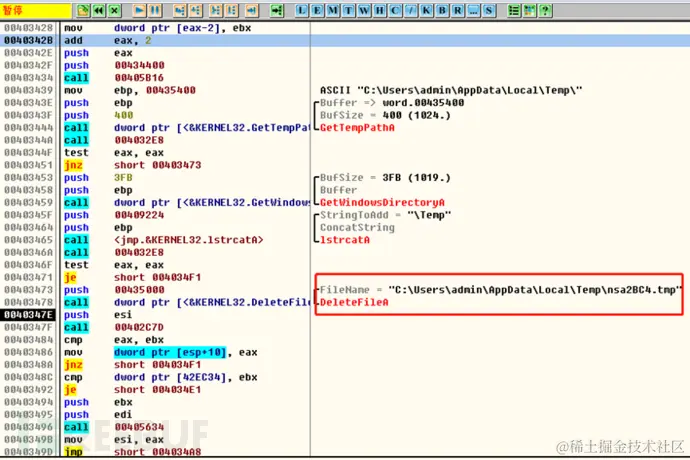Click the Open file toolbar icon

(83, 10)
